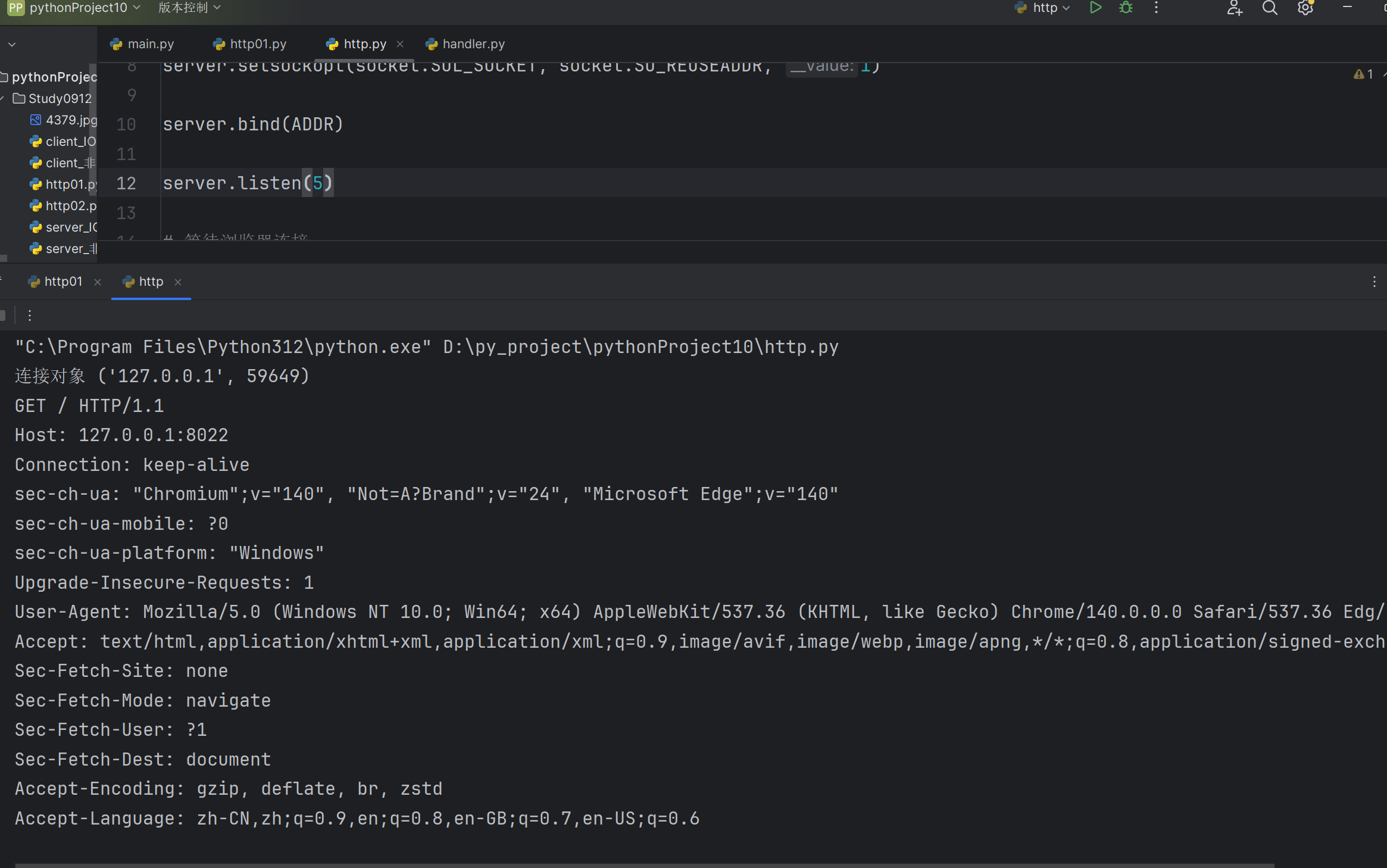Close the http.py editor tab
1387x868 pixels.
[400, 44]
